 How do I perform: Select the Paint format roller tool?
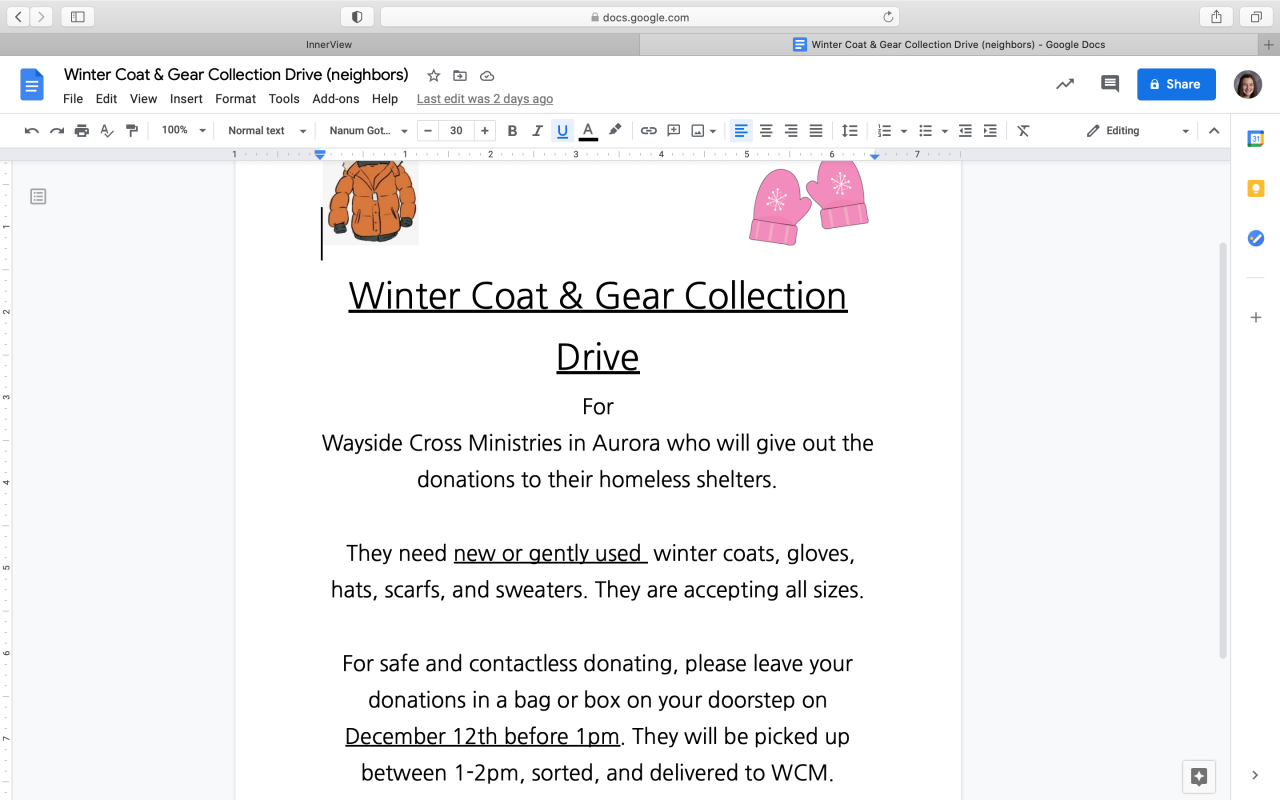click(x=132, y=131)
